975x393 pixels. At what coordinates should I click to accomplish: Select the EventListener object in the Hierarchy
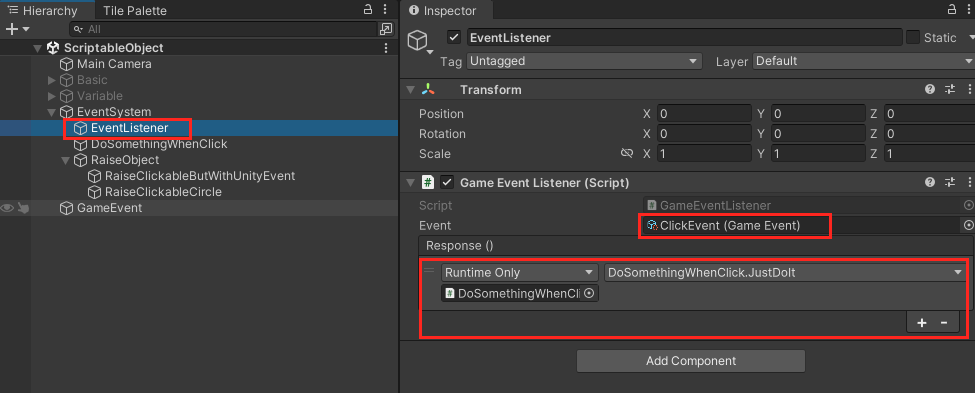click(129, 128)
